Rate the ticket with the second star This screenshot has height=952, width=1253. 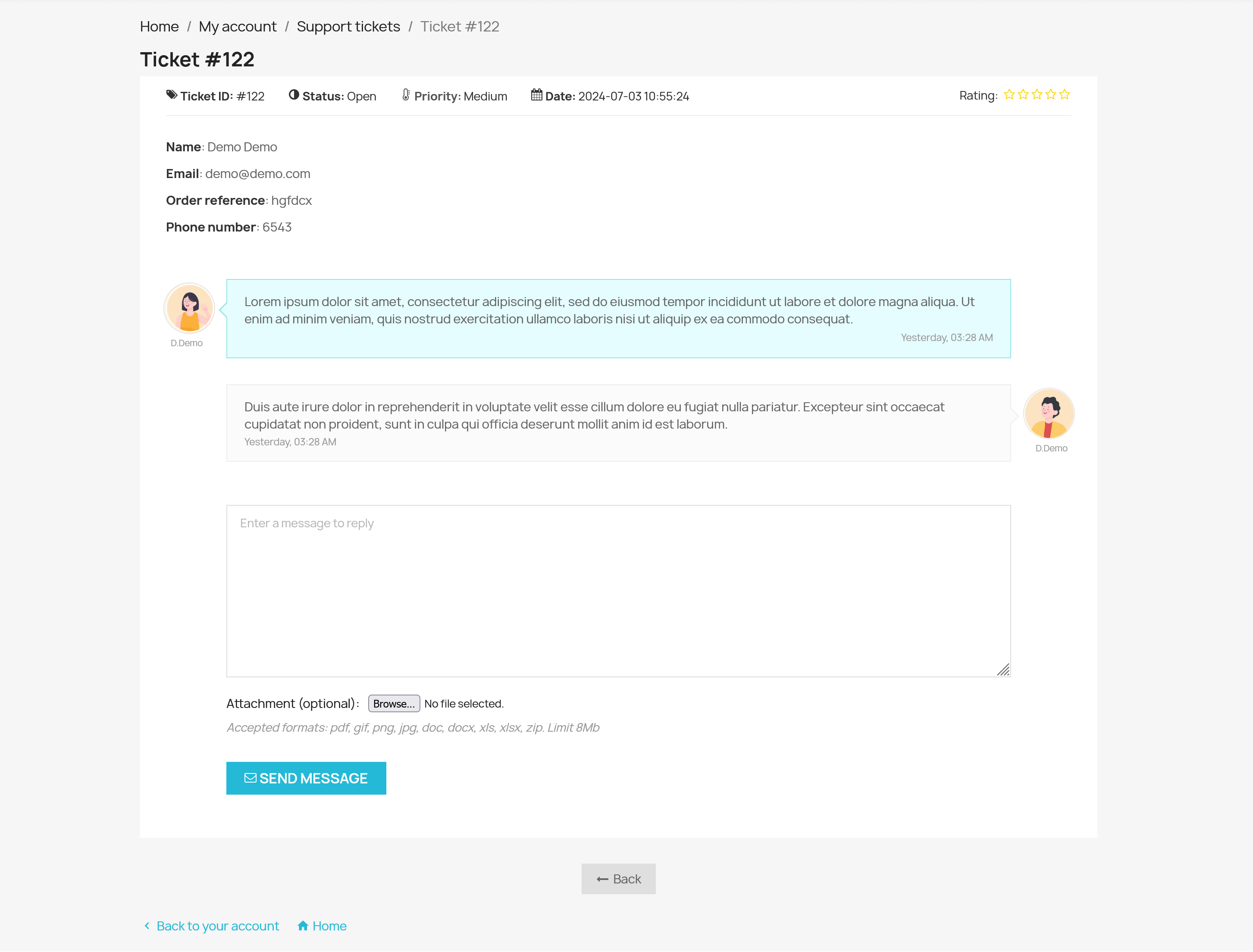[1023, 94]
